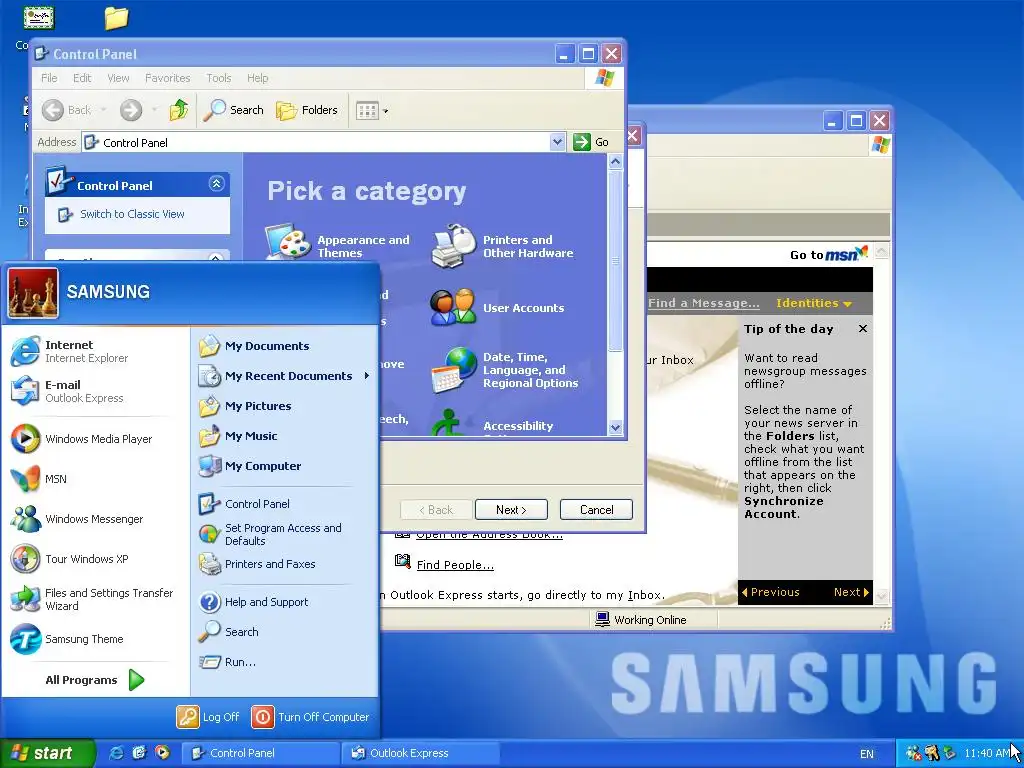Close the Tip of the day panel
Image resolution: width=1024 pixels, height=768 pixels.
863,328
